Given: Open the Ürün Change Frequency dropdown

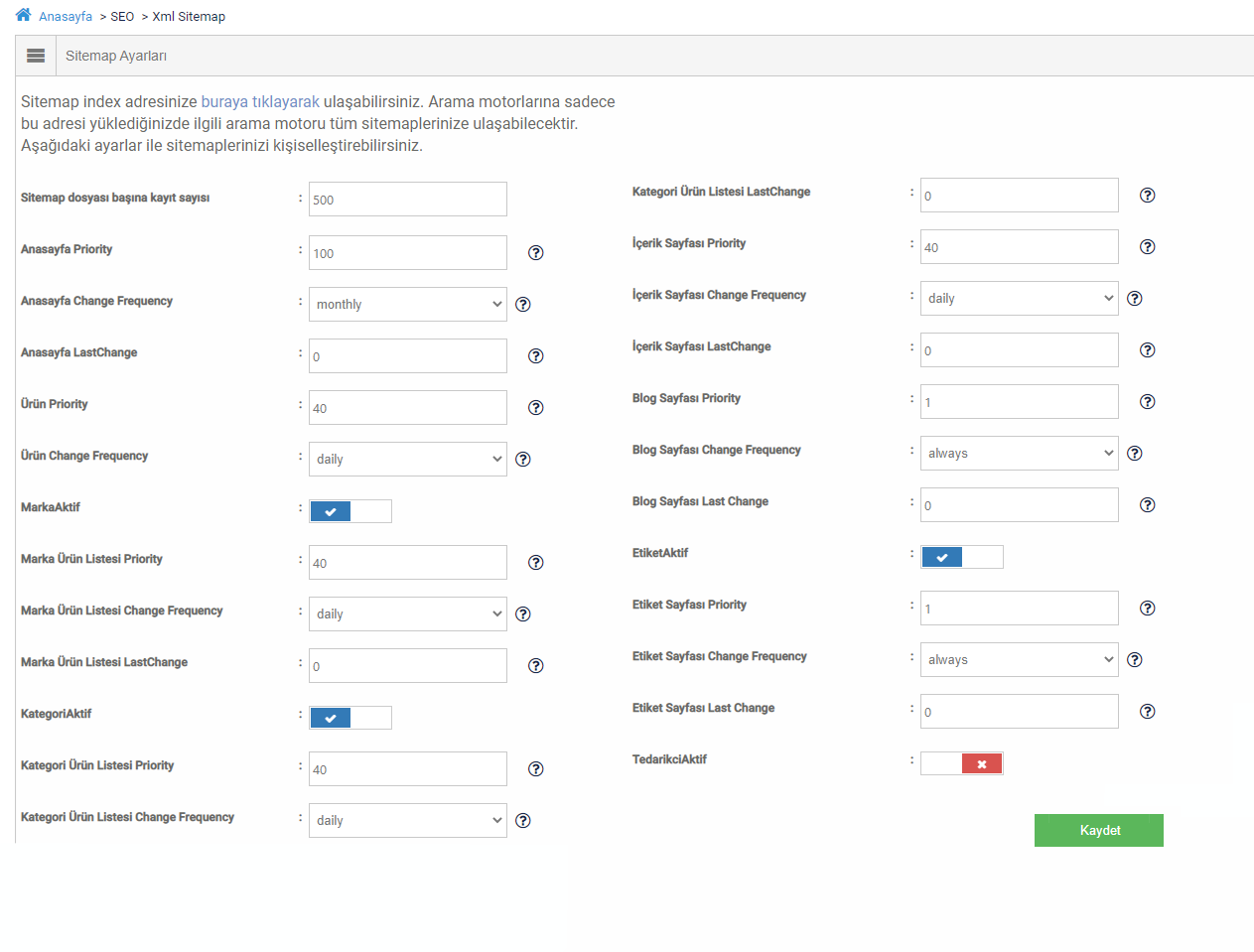Looking at the screenshot, I should 407,459.
